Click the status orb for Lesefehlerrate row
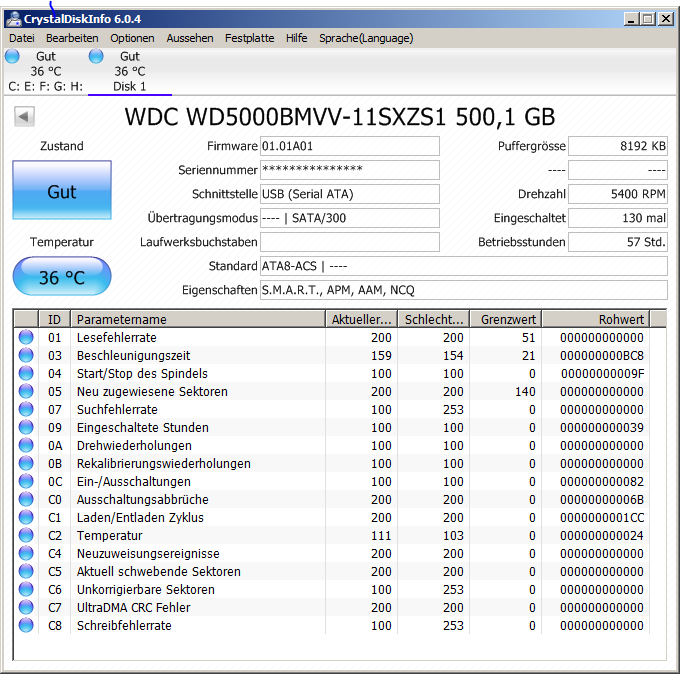 point(26,337)
